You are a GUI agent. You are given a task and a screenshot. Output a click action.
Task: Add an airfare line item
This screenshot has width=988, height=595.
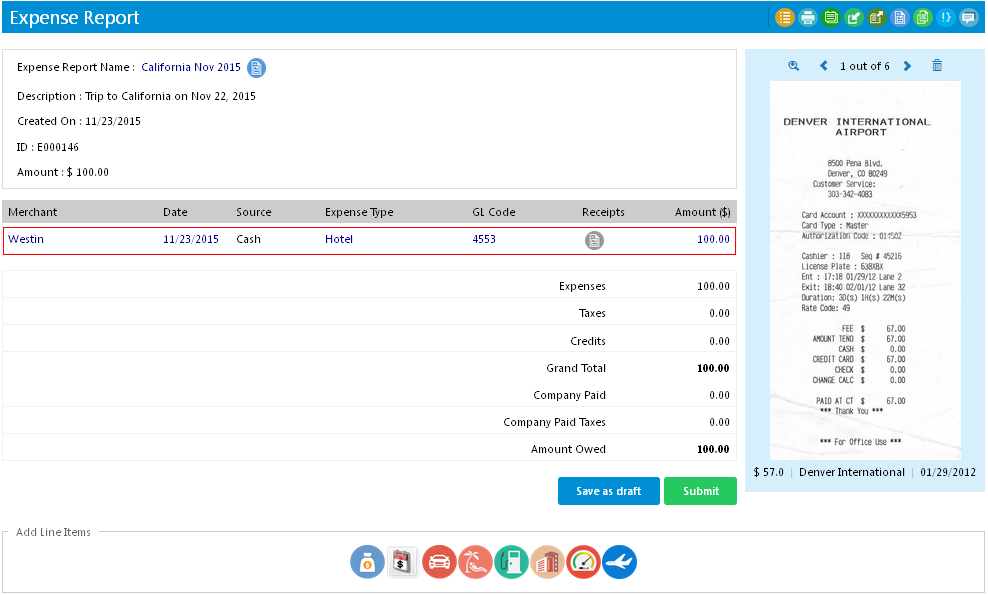pyautogui.click(x=619, y=562)
